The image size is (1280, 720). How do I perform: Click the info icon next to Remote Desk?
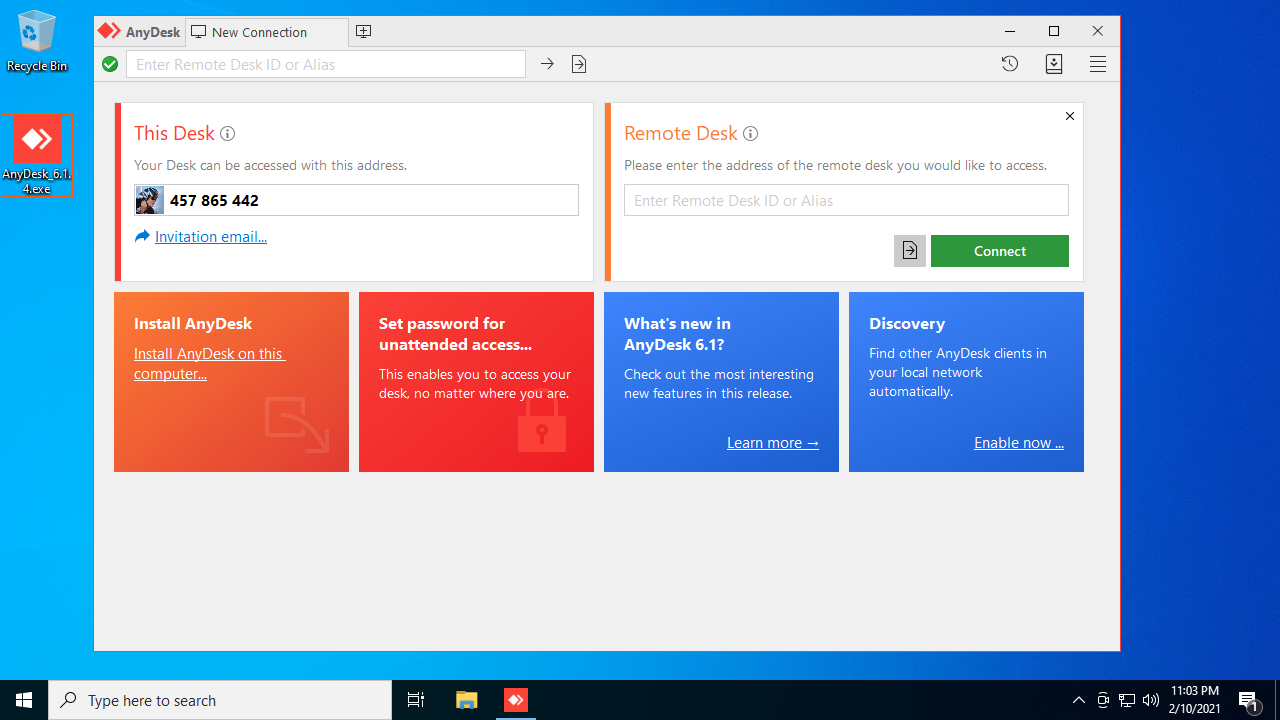click(x=751, y=134)
